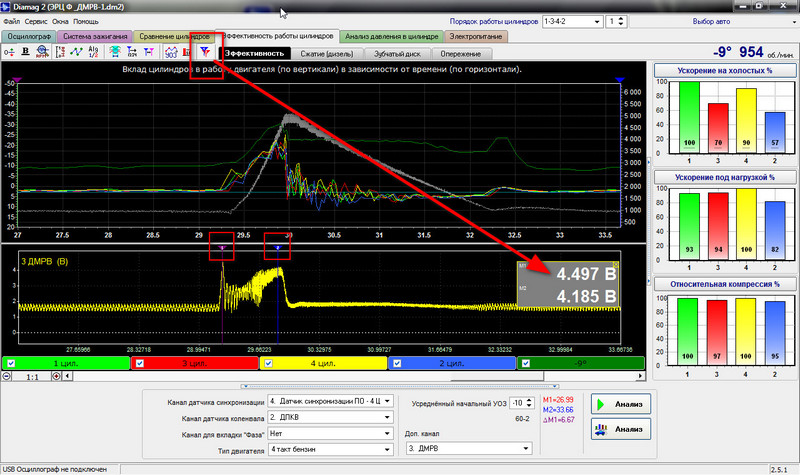Image resolution: width=800 pixels, height=475 pixels.
Task: Click the blue marker-with-arrow toolbar icon
Action: 132,52
